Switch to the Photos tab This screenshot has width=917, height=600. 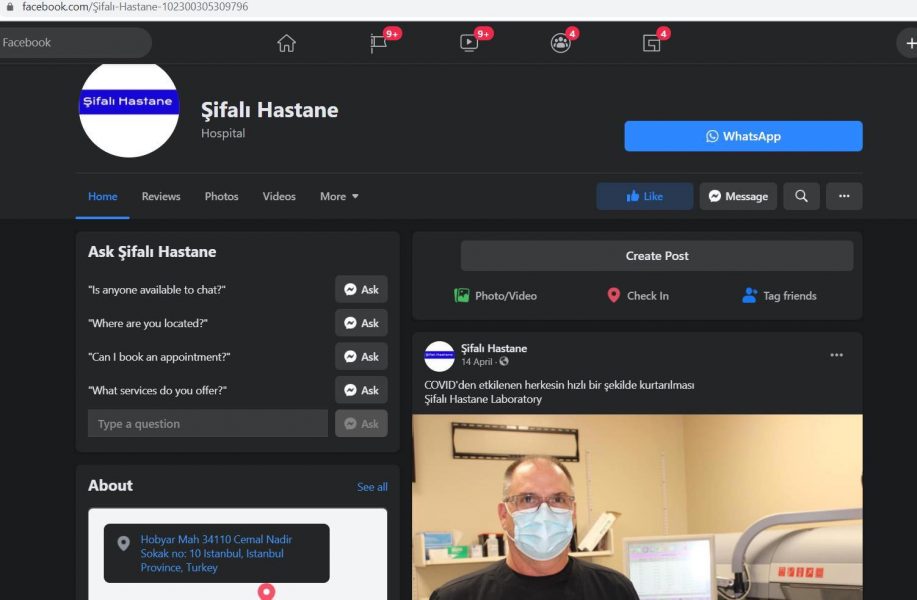(x=221, y=196)
